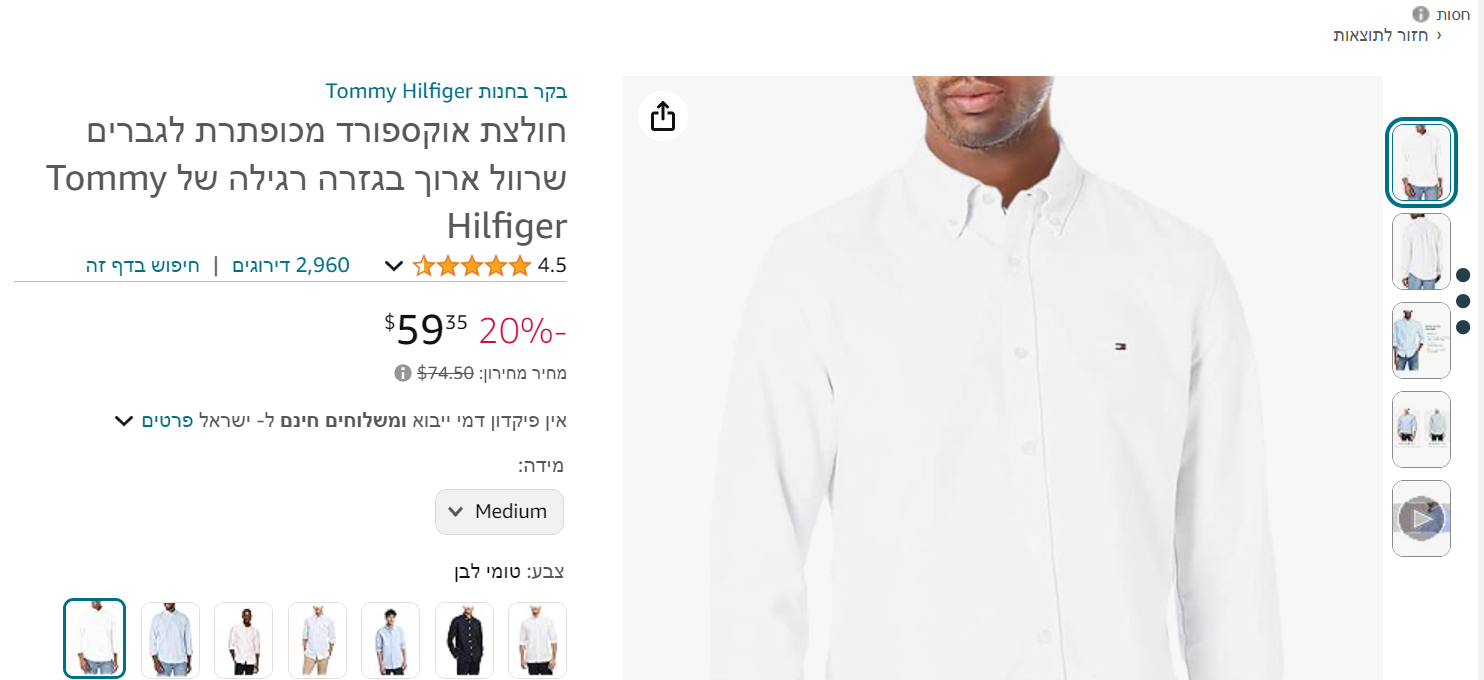The height and width of the screenshot is (680, 1484).
Task: Select the currently highlighted white color swatch
Action: click(95, 640)
